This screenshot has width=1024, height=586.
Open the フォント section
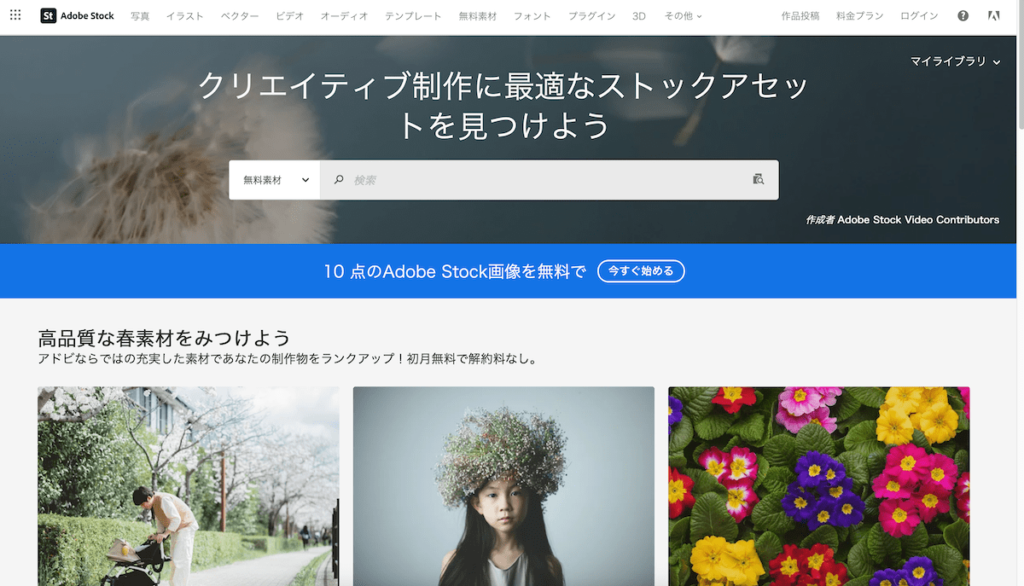pyautogui.click(x=532, y=15)
